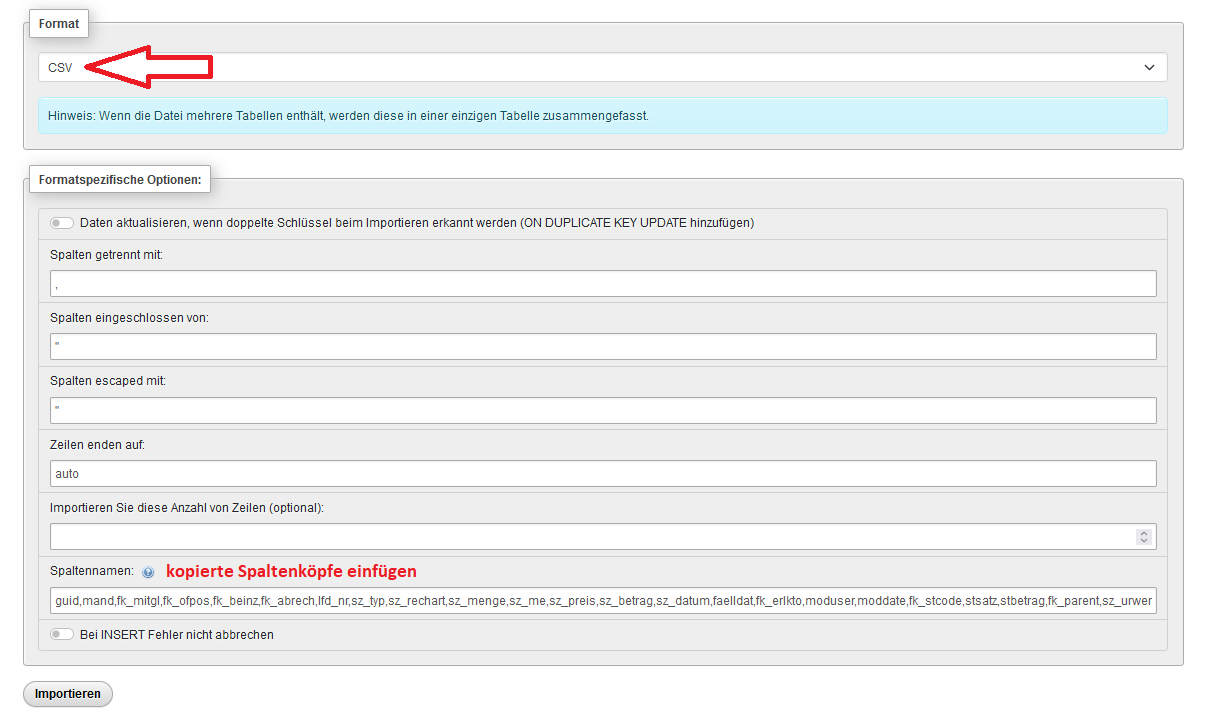
Task: Click the Importieren button
Action: coord(68,694)
